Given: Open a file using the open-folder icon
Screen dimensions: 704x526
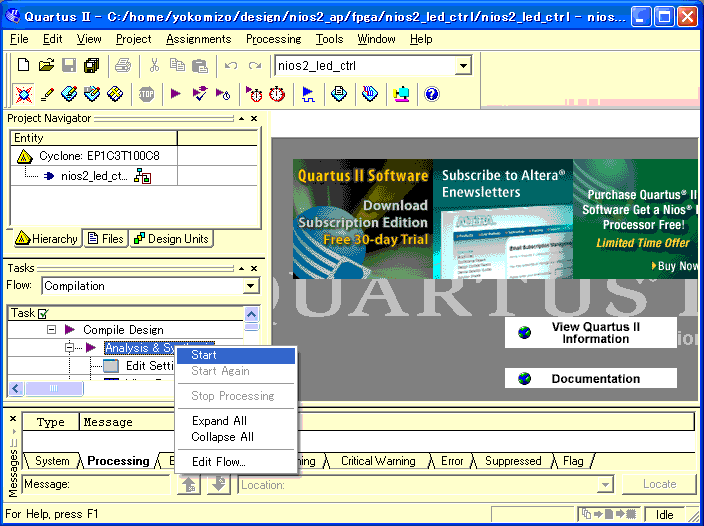Looking at the screenshot, I should point(46,66).
